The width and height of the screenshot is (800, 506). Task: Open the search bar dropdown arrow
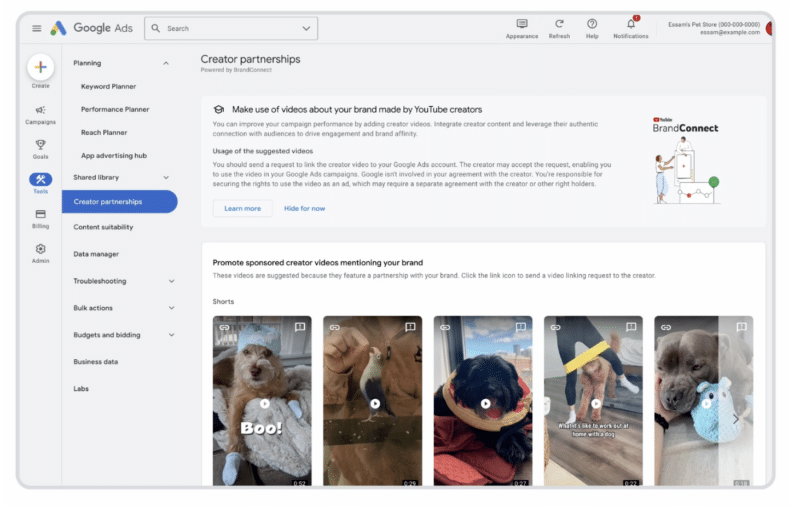(x=306, y=28)
